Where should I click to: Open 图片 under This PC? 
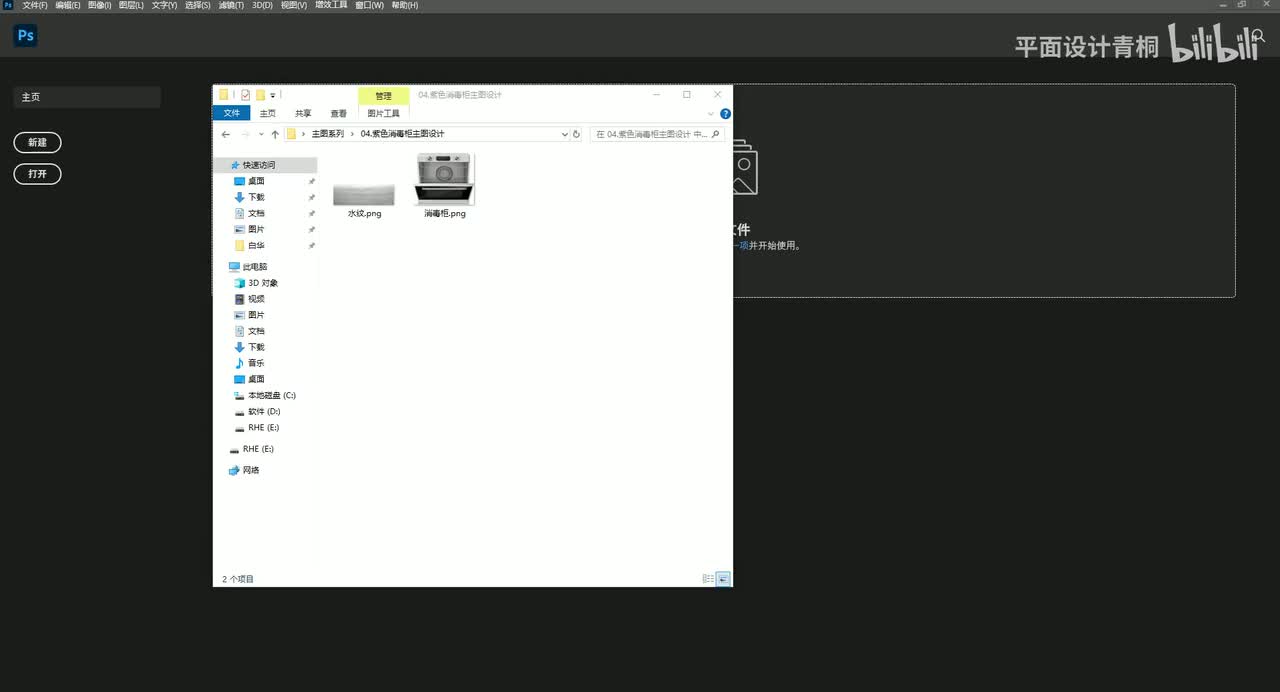click(x=256, y=315)
